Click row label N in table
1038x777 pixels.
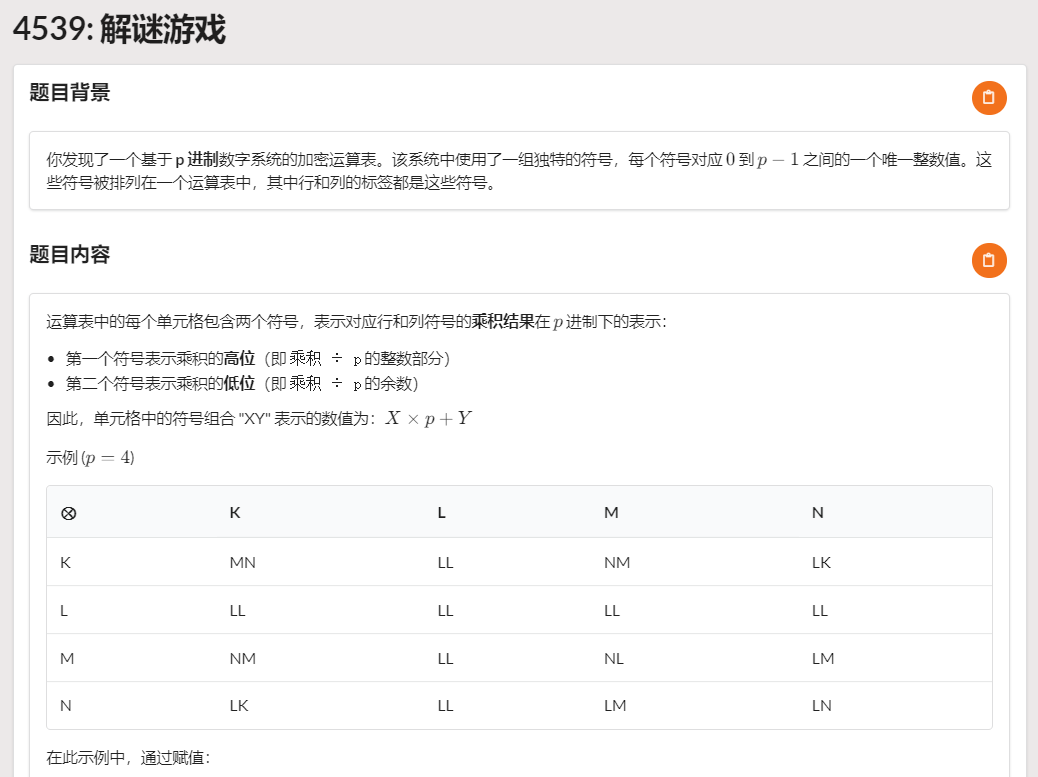[x=66, y=706]
